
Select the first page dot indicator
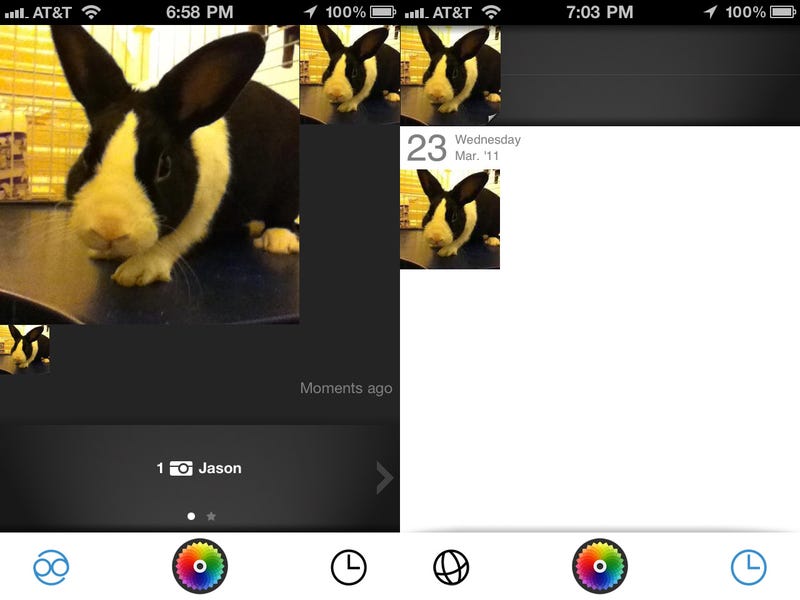click(191, 516)
